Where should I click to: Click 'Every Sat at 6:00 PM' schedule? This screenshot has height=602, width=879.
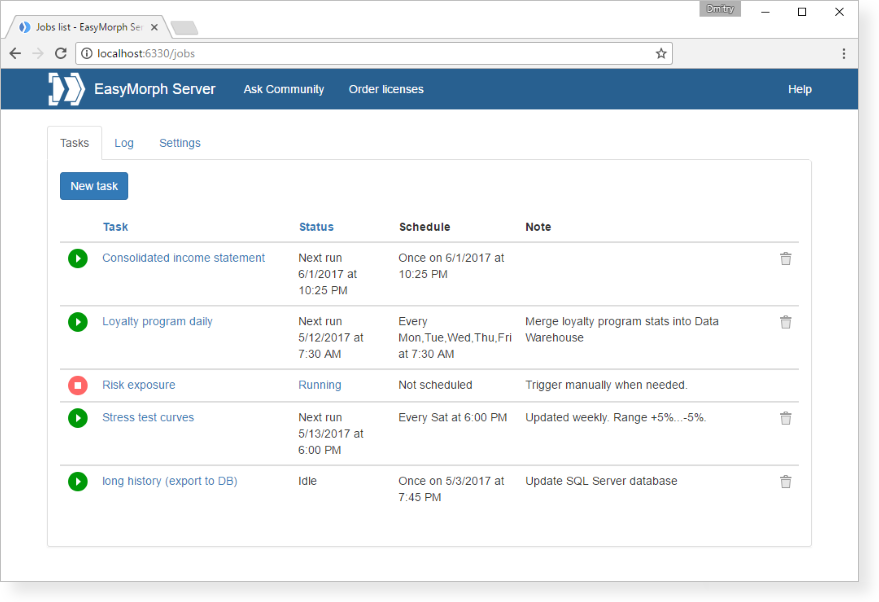click(452, 418)
